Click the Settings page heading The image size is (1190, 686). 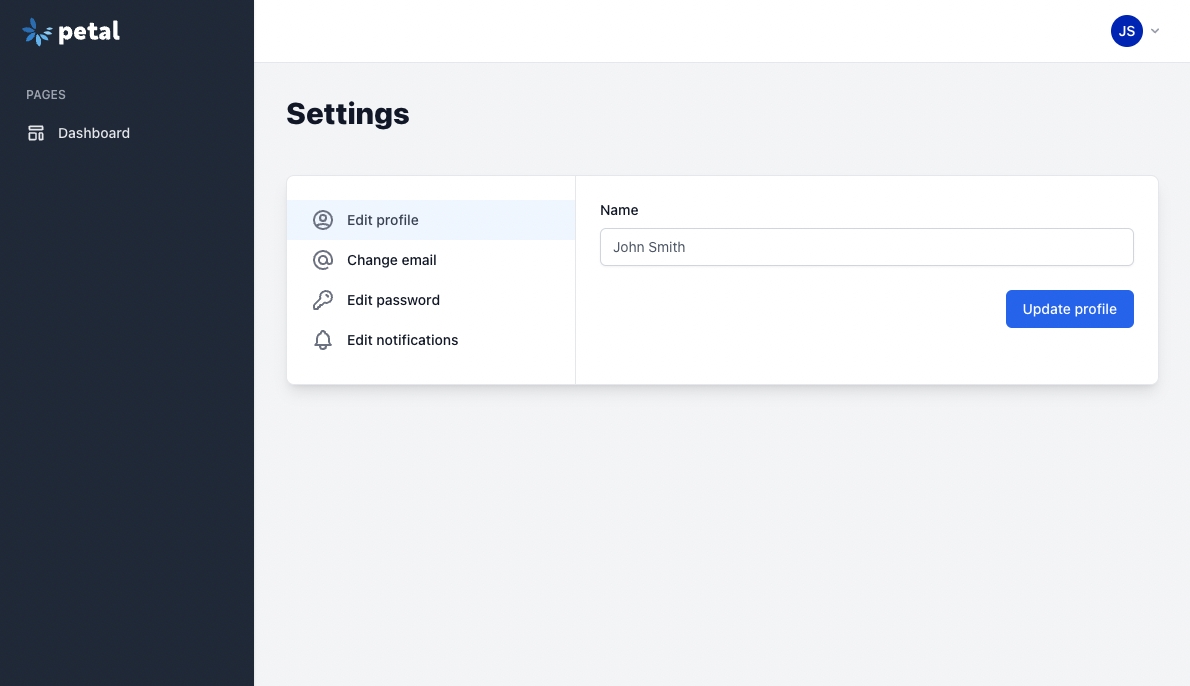[348, 114]
